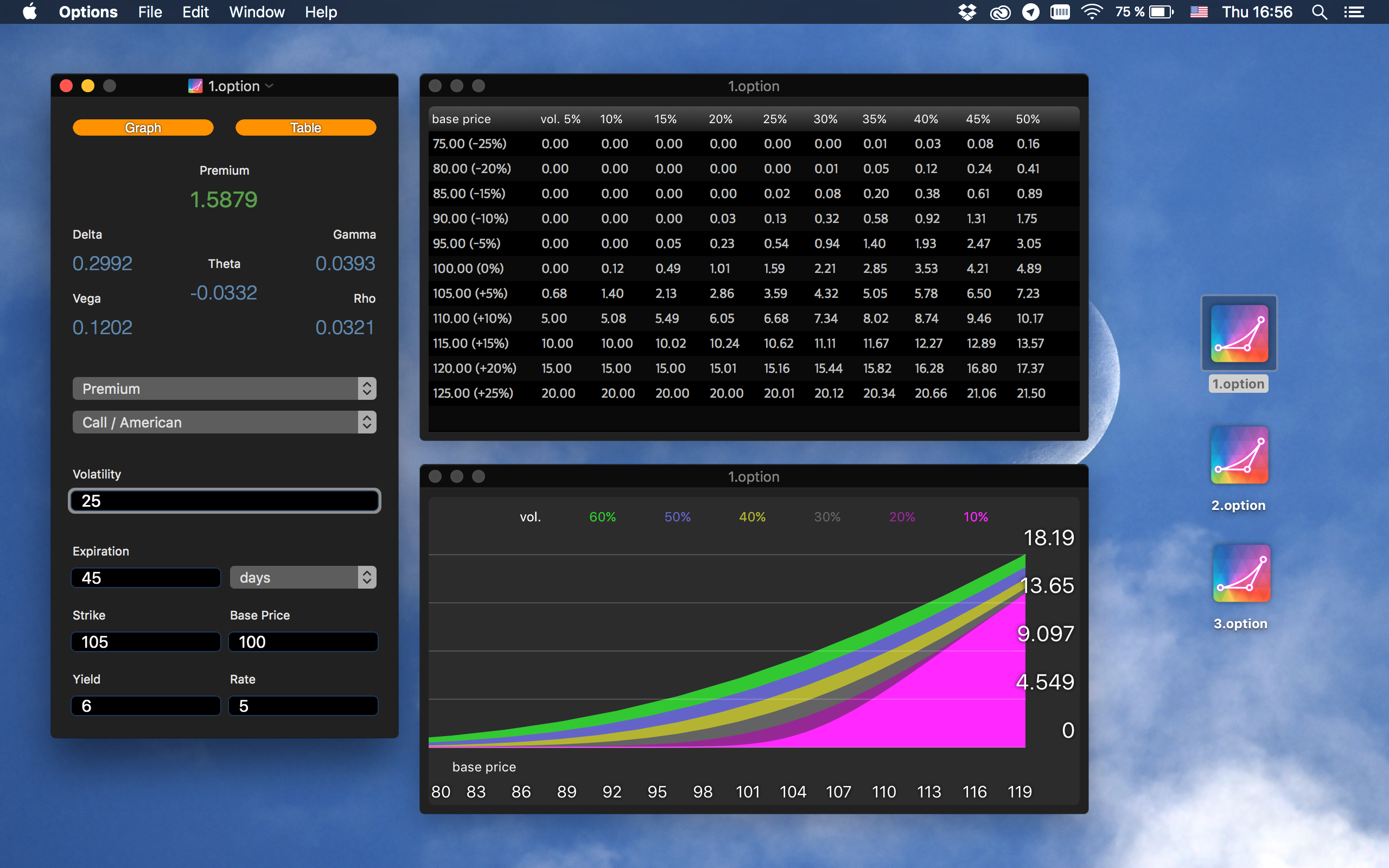
Task: Expand the 1.option title chevron
Action: [x=270, y=86]
